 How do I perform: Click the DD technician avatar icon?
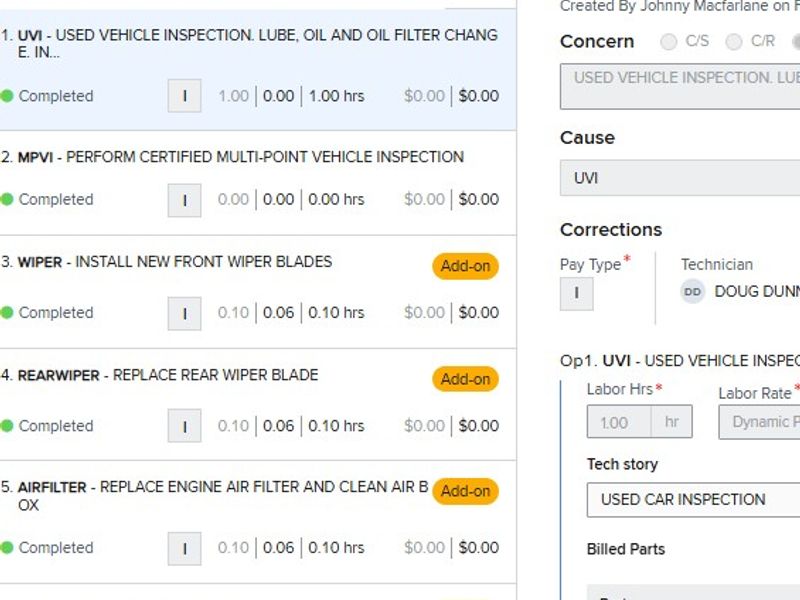point(693,292)
